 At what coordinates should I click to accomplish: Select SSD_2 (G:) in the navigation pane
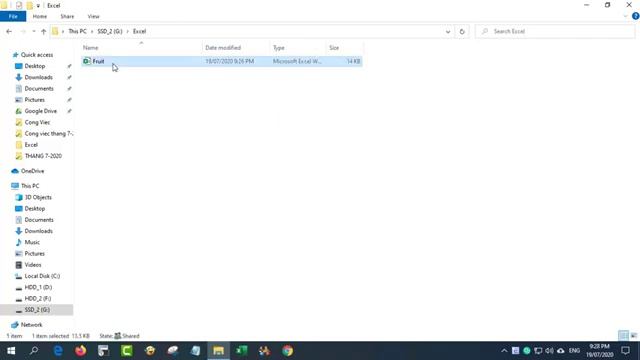point(37,310)
